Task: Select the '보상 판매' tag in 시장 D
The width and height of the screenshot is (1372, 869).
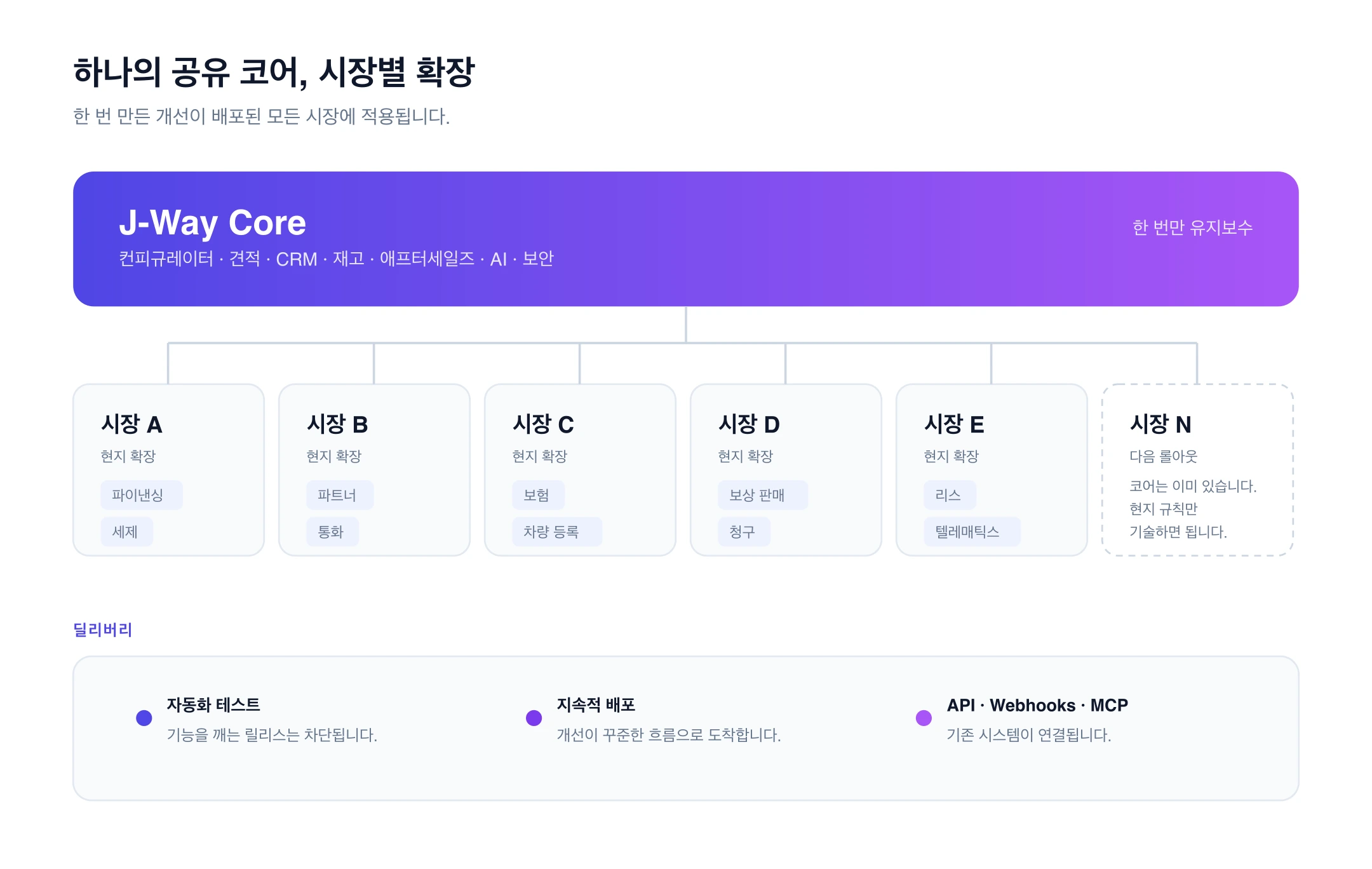Action: point(763,495)
